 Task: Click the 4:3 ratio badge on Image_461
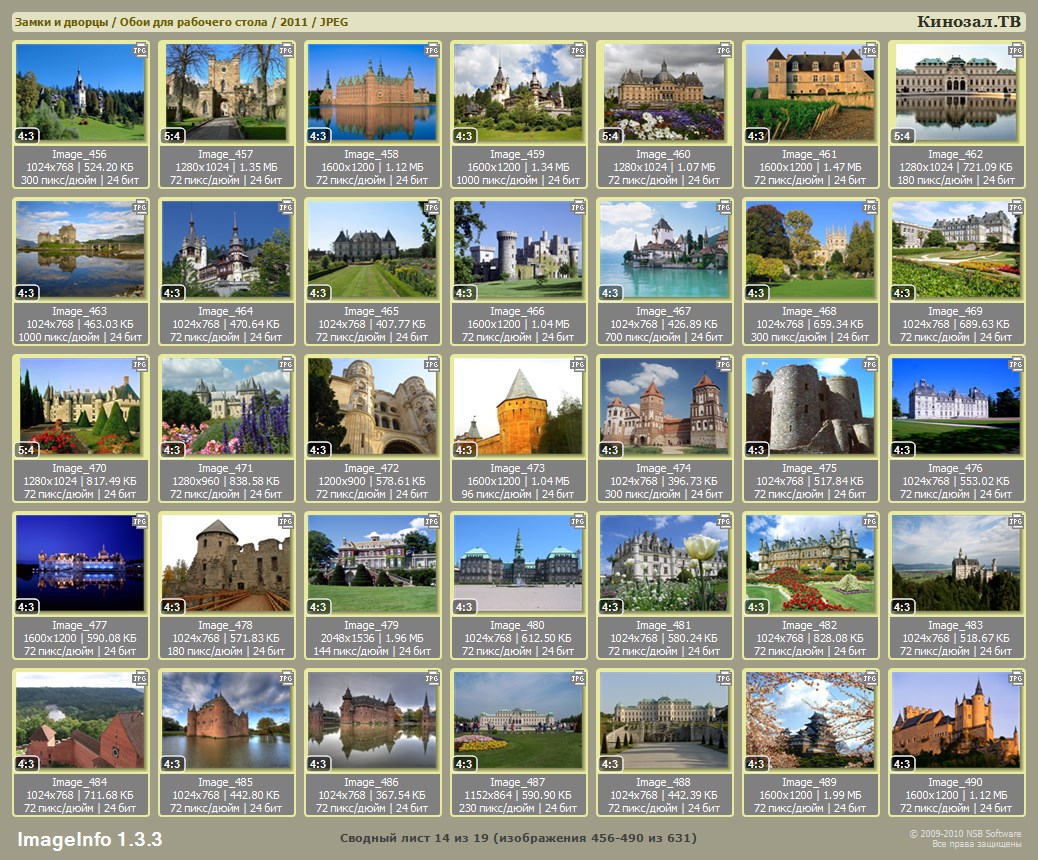pyautogui.click(x=756, y=136)
